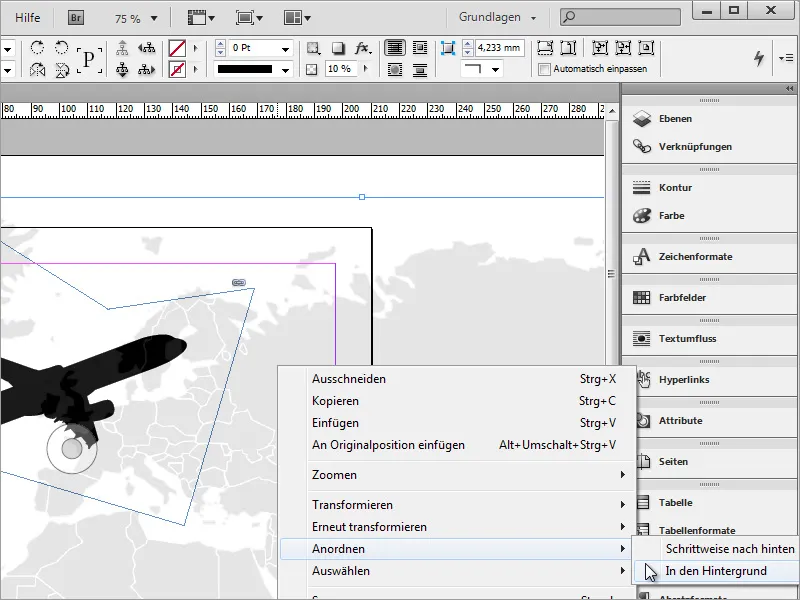The width and height of the screenshot is (800, 600).
Task: Open the Verknüpfungen links panel
Action: click(x=694, y=146)
